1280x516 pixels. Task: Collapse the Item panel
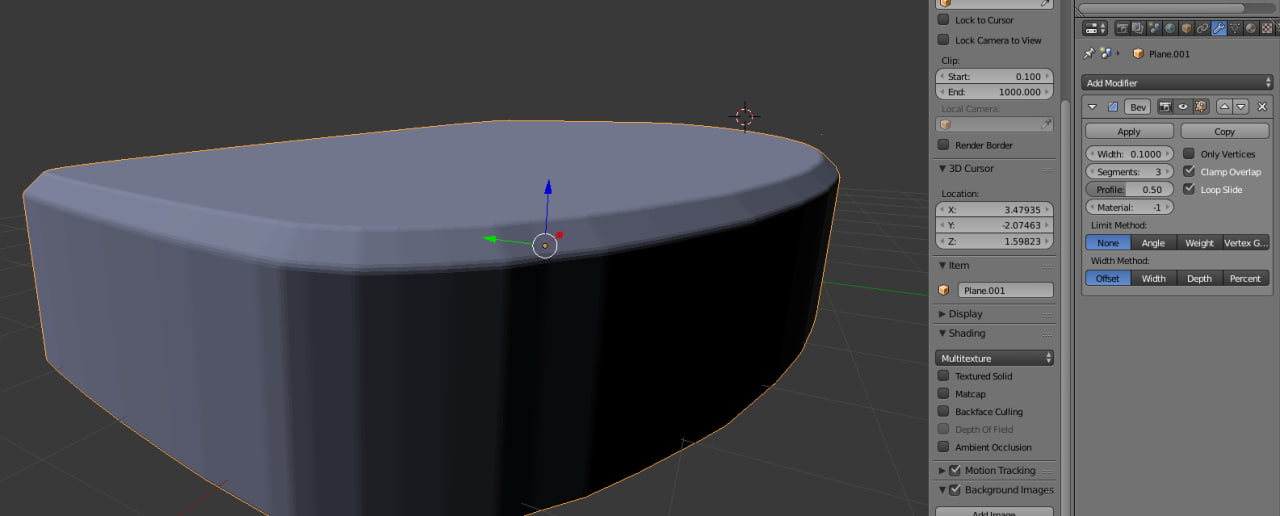tap(942, 265)
